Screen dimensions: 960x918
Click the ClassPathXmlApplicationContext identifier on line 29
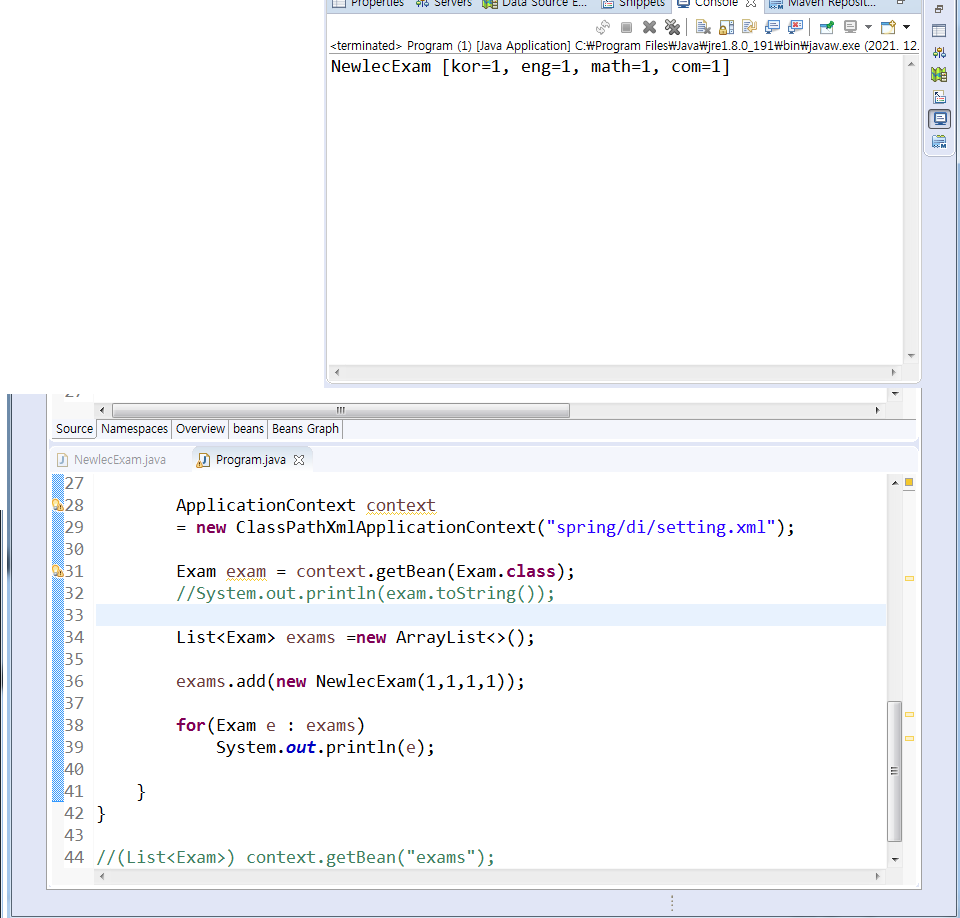[x=386, y=528]
